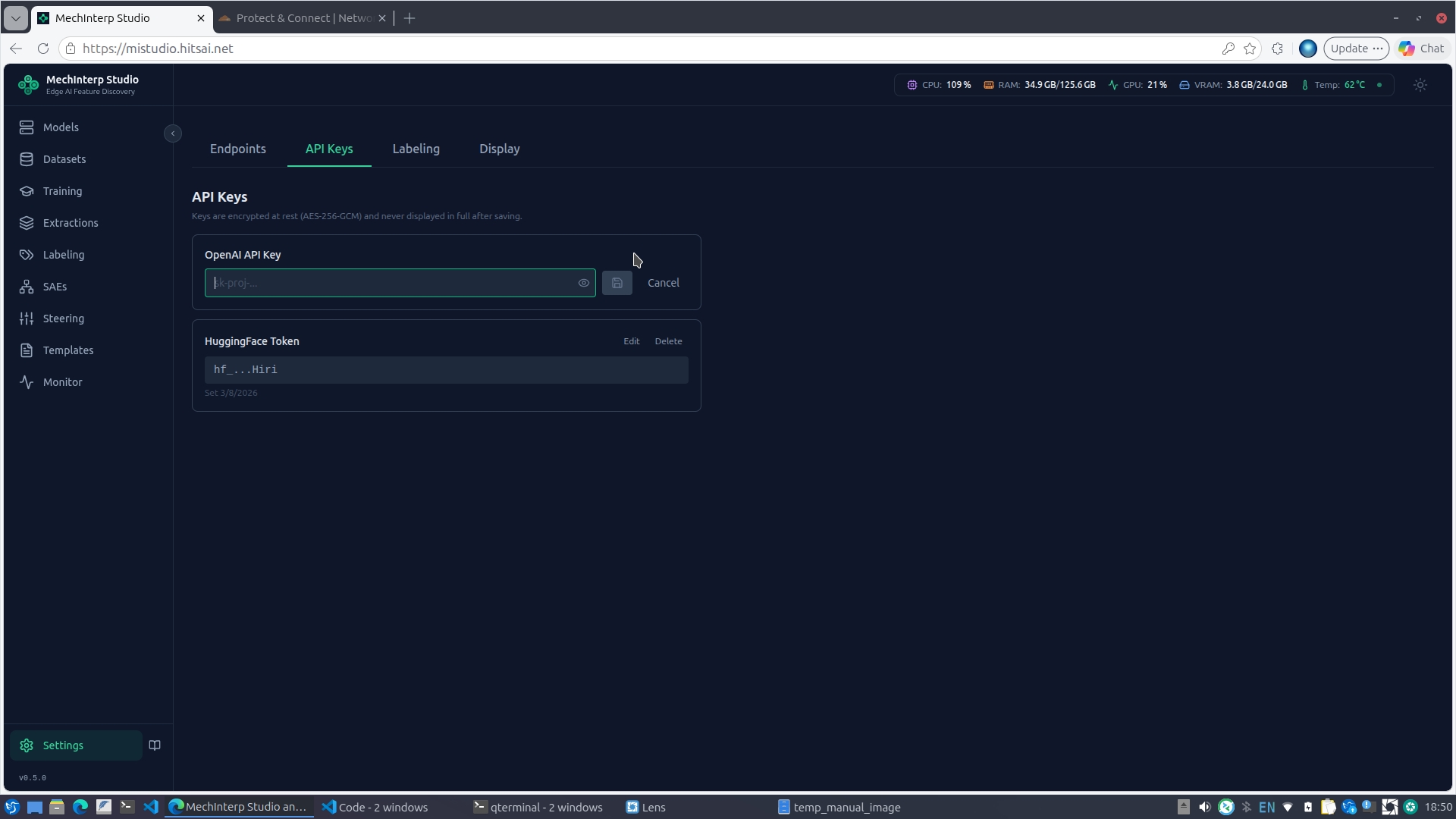Click the browser Update button

[1356, 49]
